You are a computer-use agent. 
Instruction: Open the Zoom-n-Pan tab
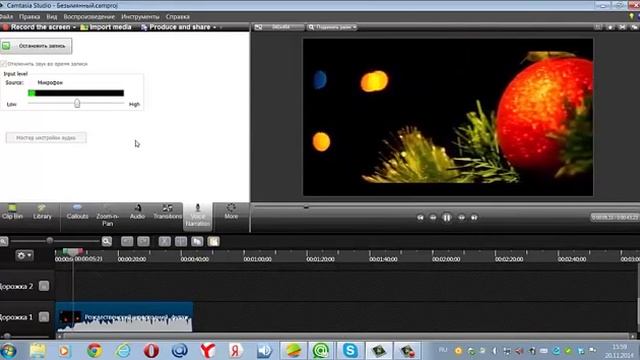click(x=107, y=216)
